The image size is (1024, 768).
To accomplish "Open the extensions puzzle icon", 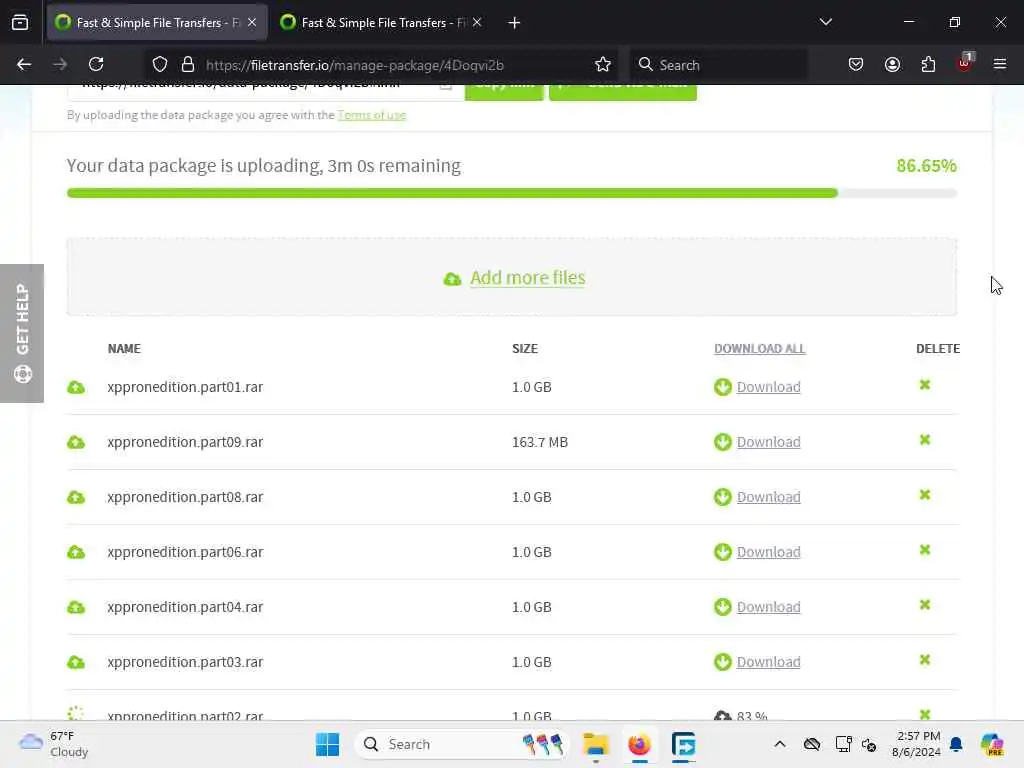I will tap(928, 65).
